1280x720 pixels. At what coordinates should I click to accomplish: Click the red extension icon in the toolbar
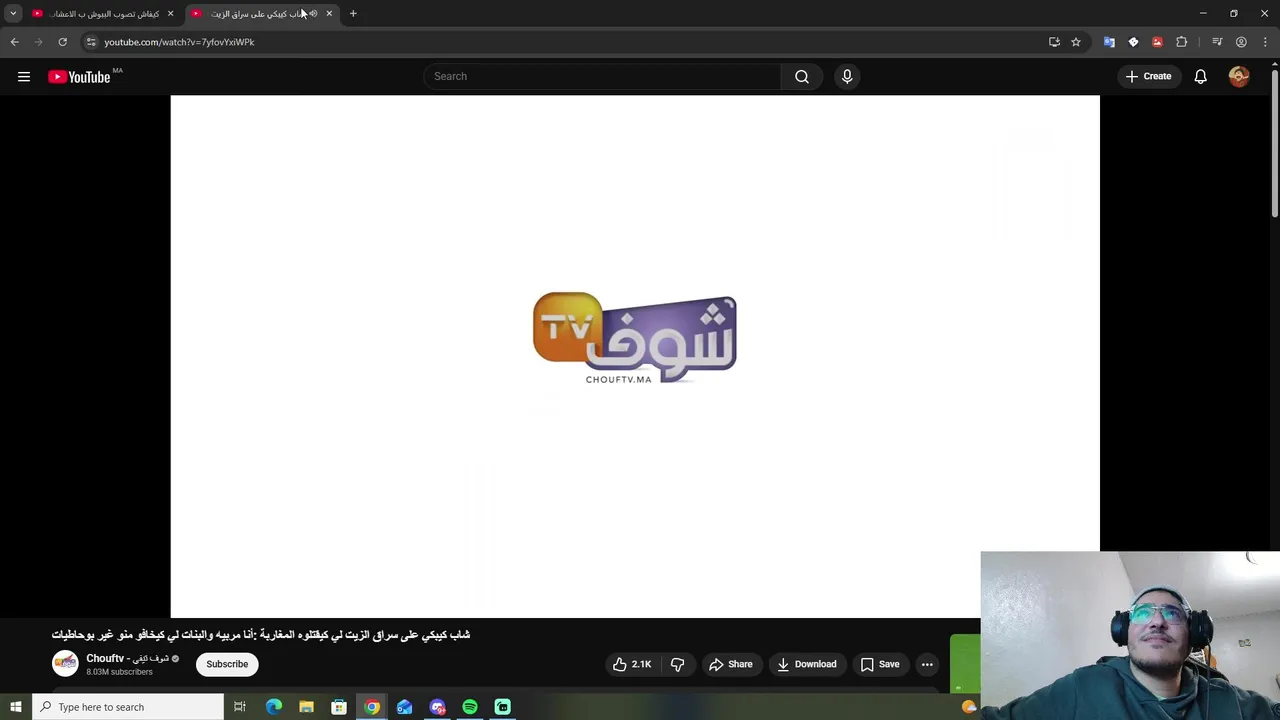point(1157,42)
